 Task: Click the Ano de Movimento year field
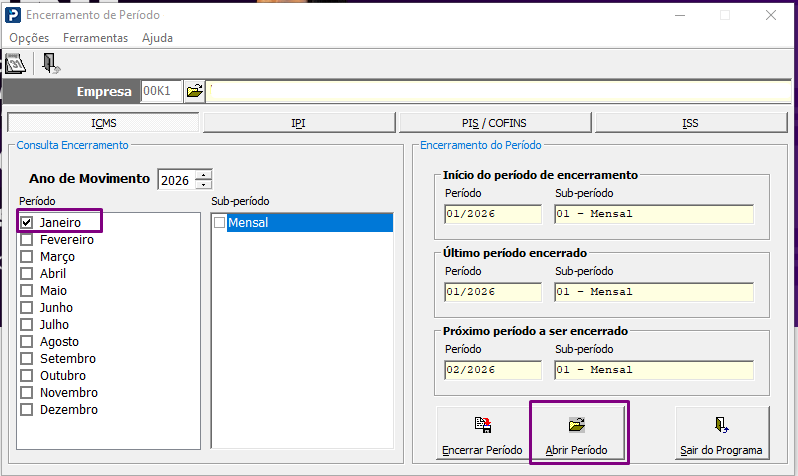177,180
